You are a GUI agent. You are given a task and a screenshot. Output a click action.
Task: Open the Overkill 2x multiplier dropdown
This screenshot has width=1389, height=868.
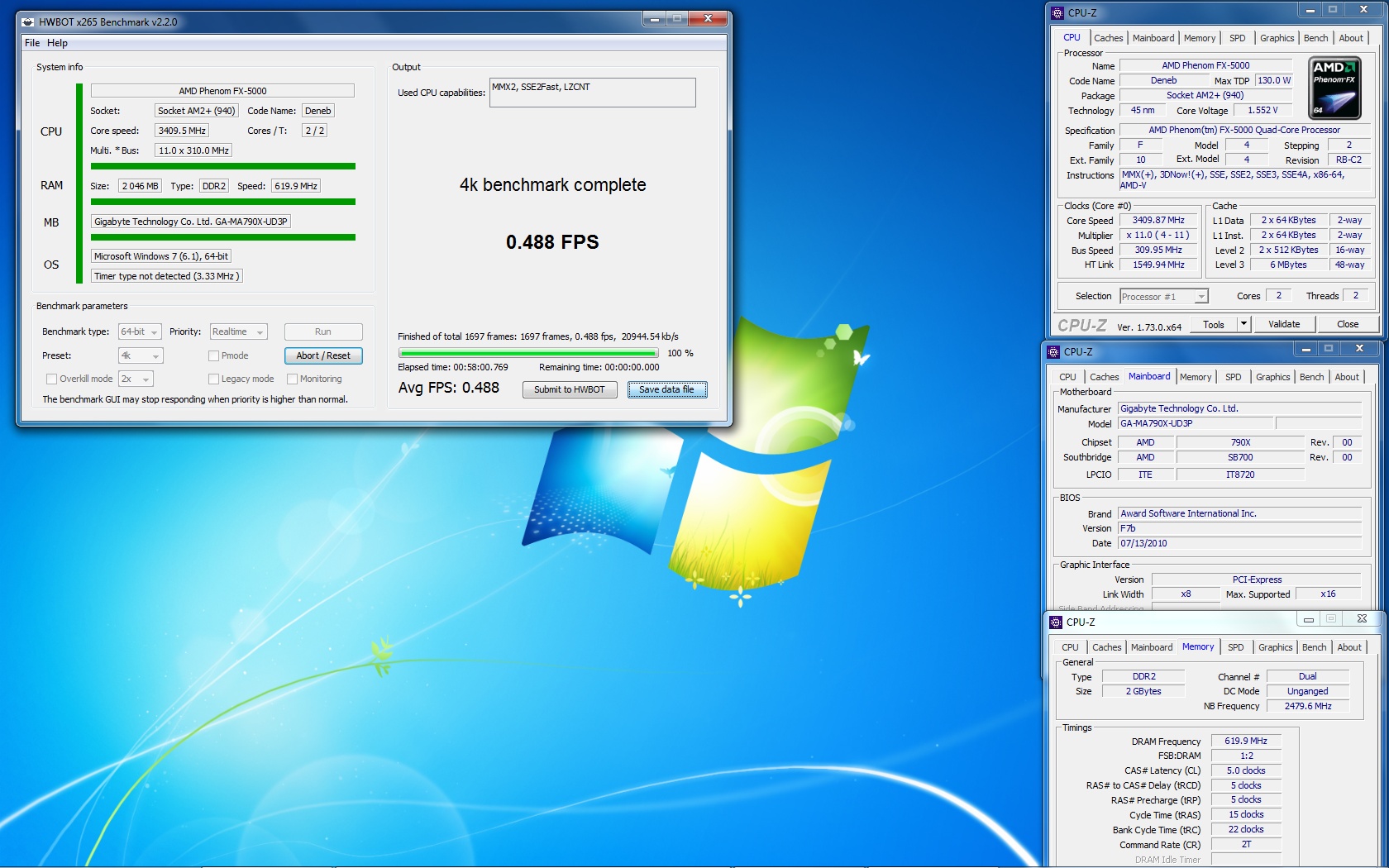136,379
